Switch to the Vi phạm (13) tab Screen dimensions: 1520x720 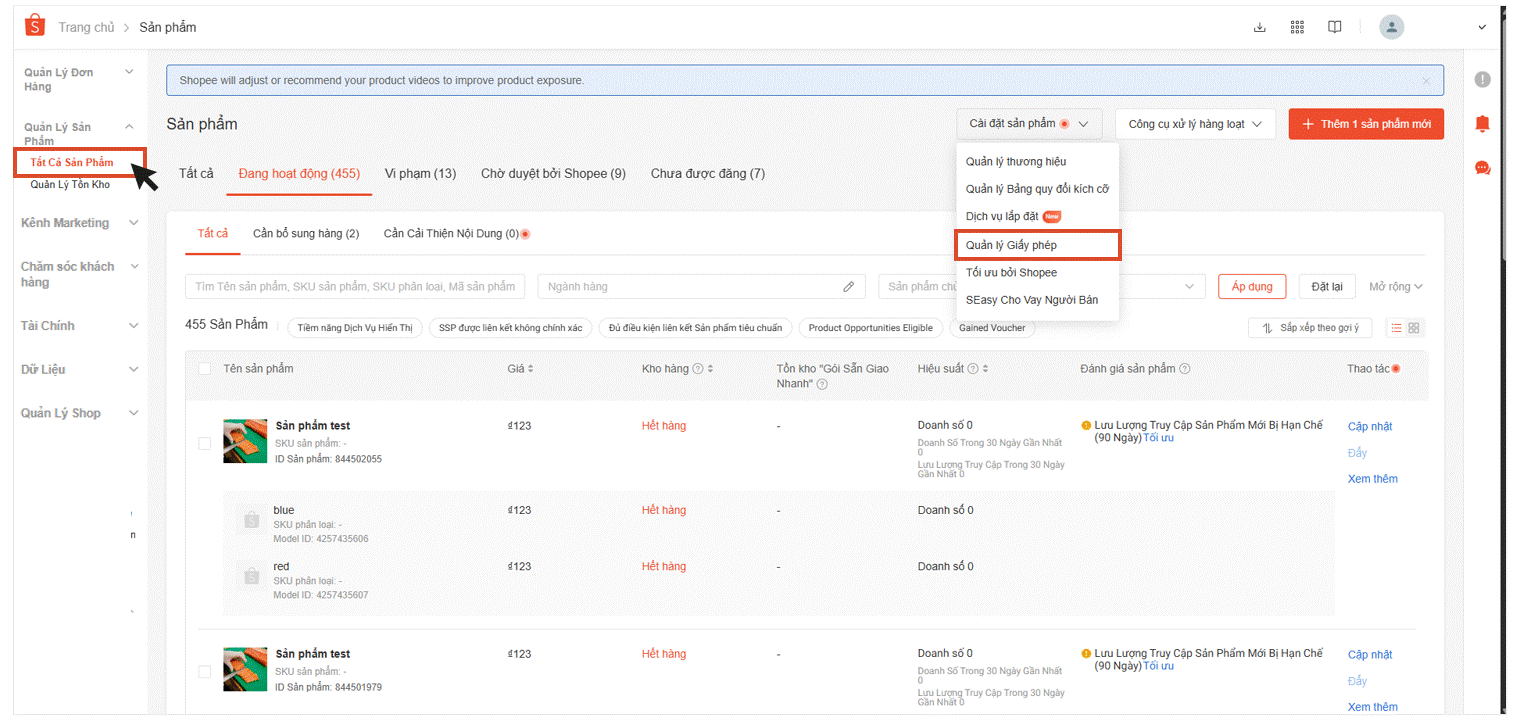click(420, 174)
